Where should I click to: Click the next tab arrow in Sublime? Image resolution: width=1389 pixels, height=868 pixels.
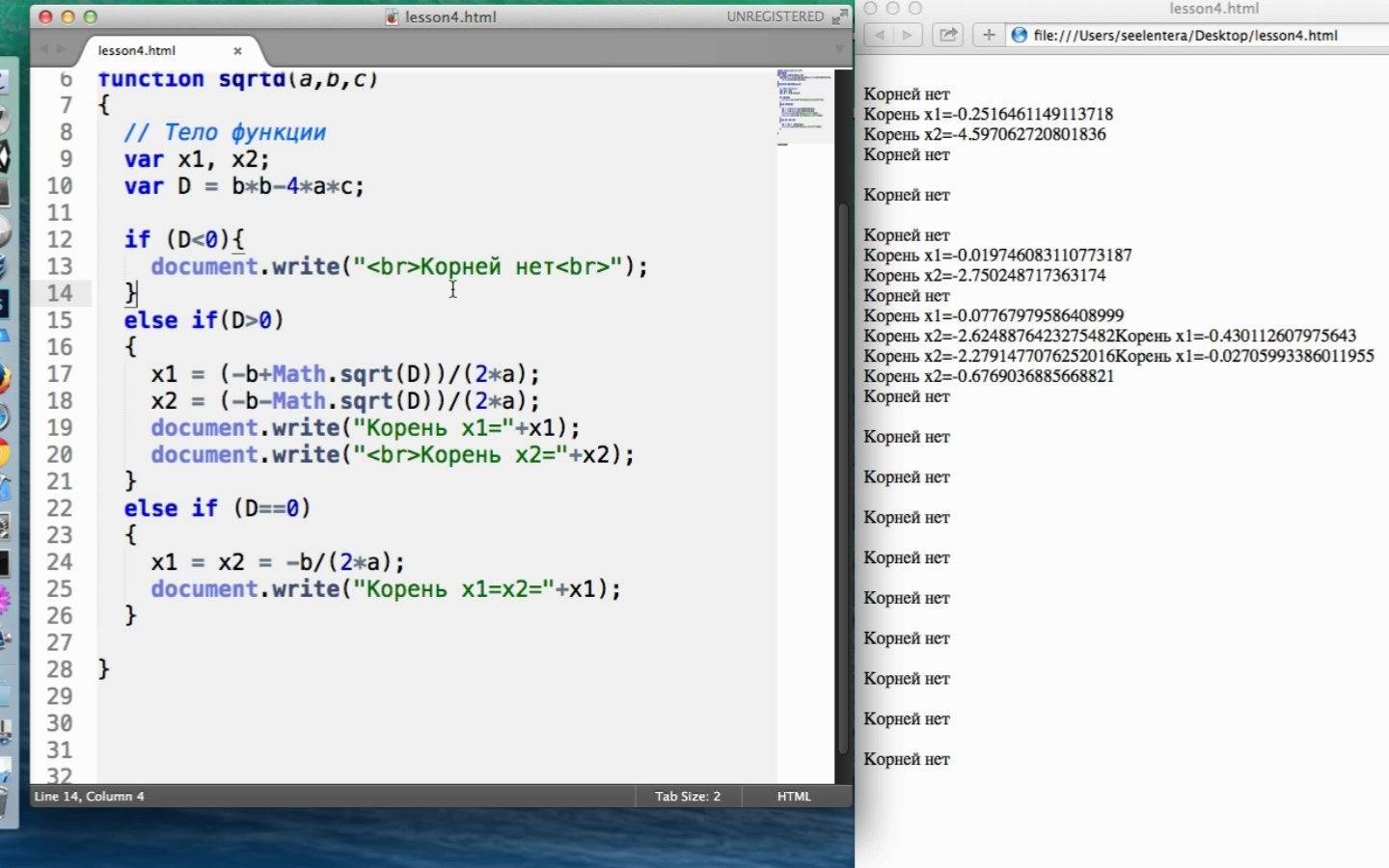click(x=61, y=49)
